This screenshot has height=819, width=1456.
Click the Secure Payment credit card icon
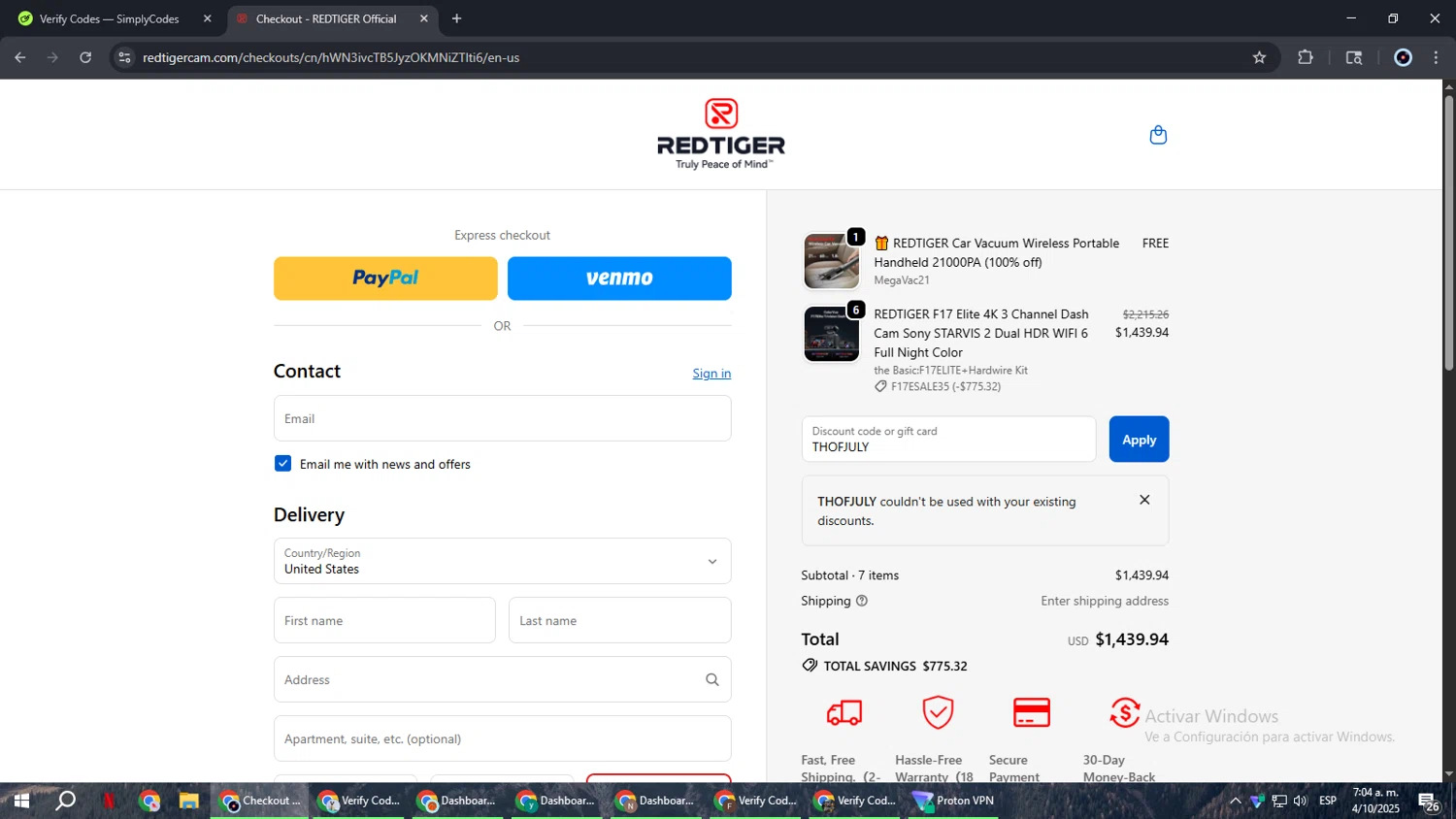coord(1031,712)
